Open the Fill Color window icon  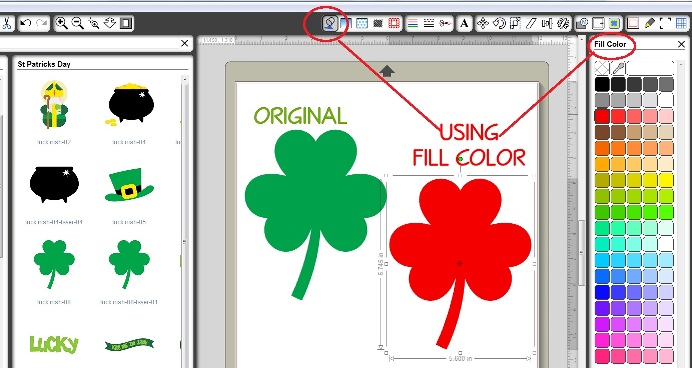pyautogui.click(x=330, y=23)
